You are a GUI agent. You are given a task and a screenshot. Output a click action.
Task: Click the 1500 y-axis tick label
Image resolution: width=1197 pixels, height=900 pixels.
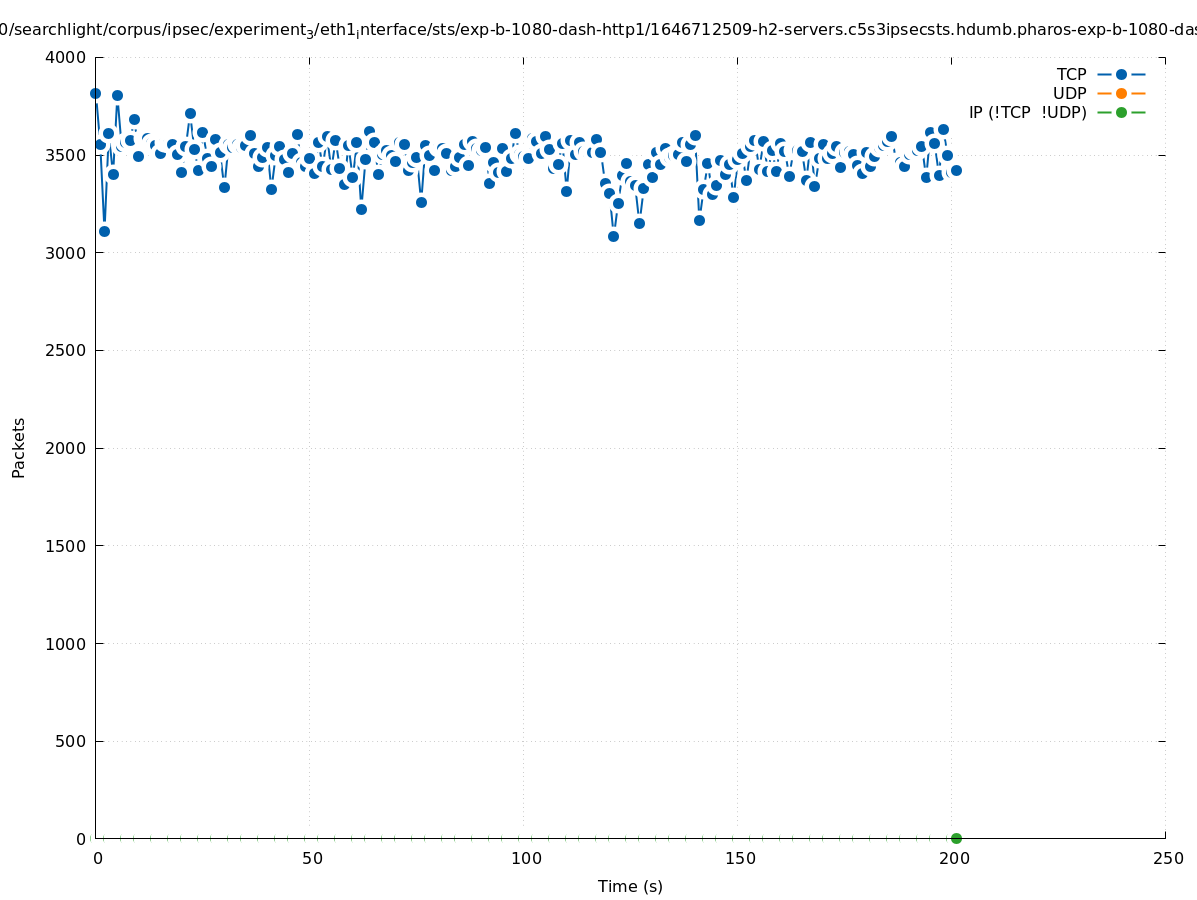[66, 546]
